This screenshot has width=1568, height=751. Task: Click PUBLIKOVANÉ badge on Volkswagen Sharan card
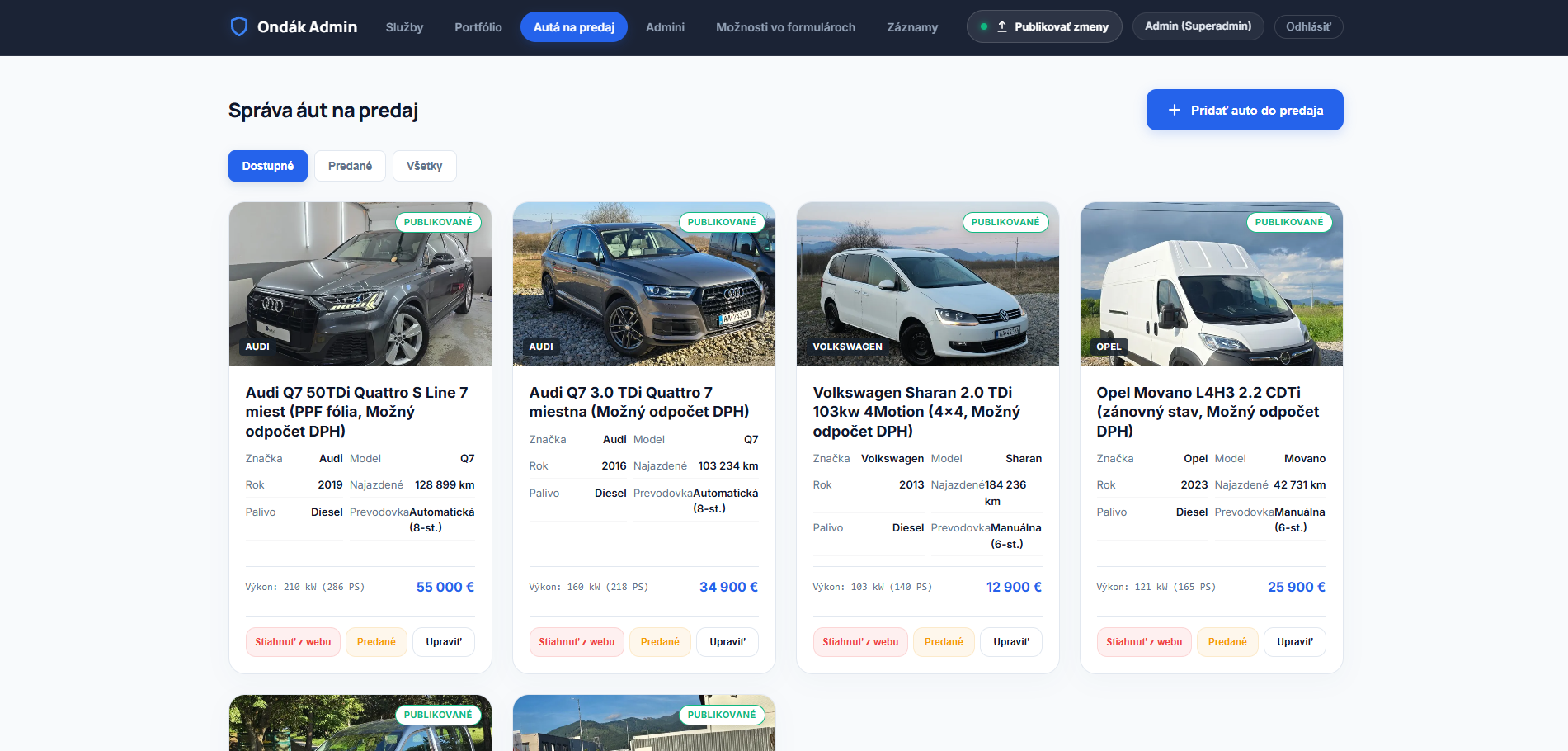[x=1005, y=222]
